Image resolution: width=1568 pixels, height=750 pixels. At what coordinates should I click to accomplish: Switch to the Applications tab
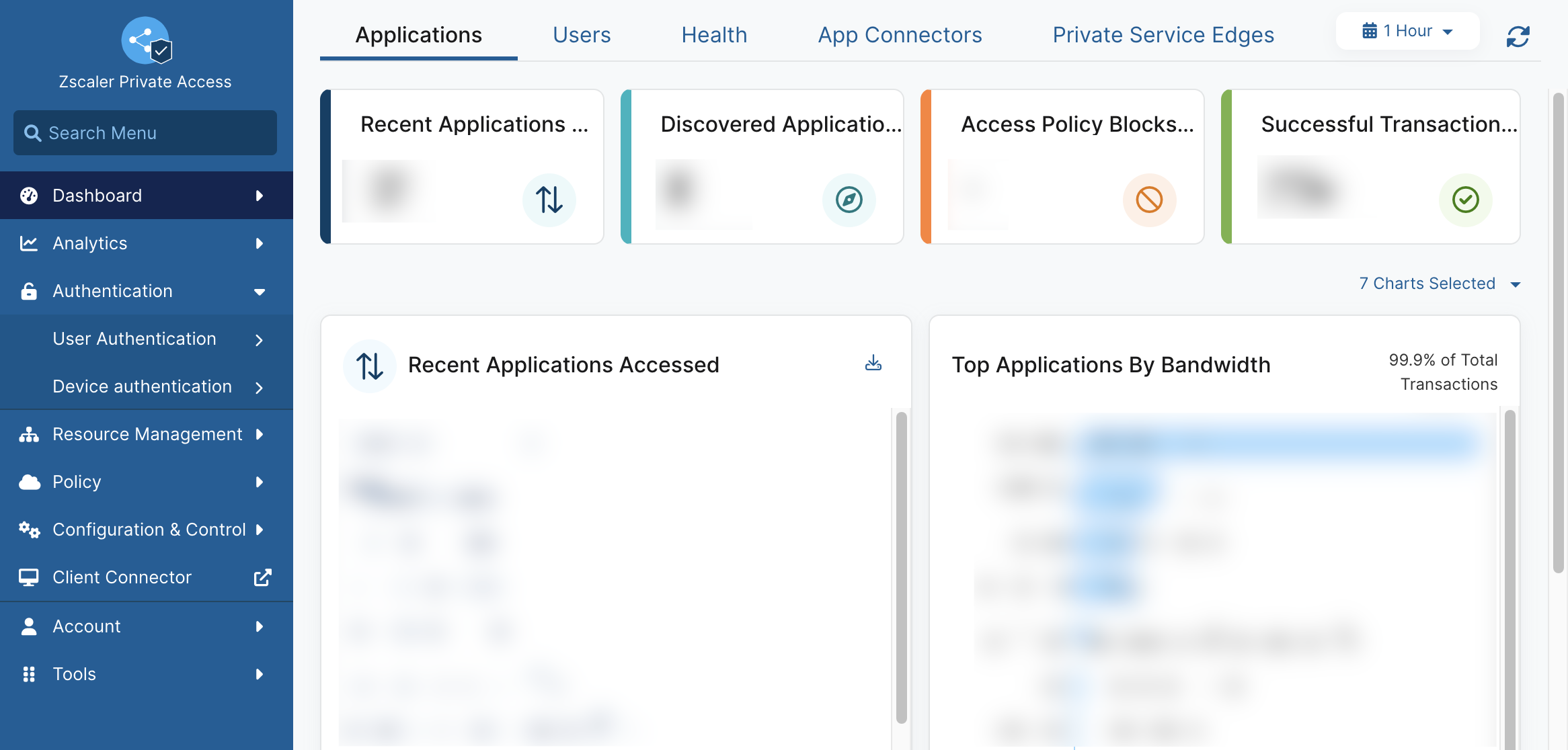419,35
